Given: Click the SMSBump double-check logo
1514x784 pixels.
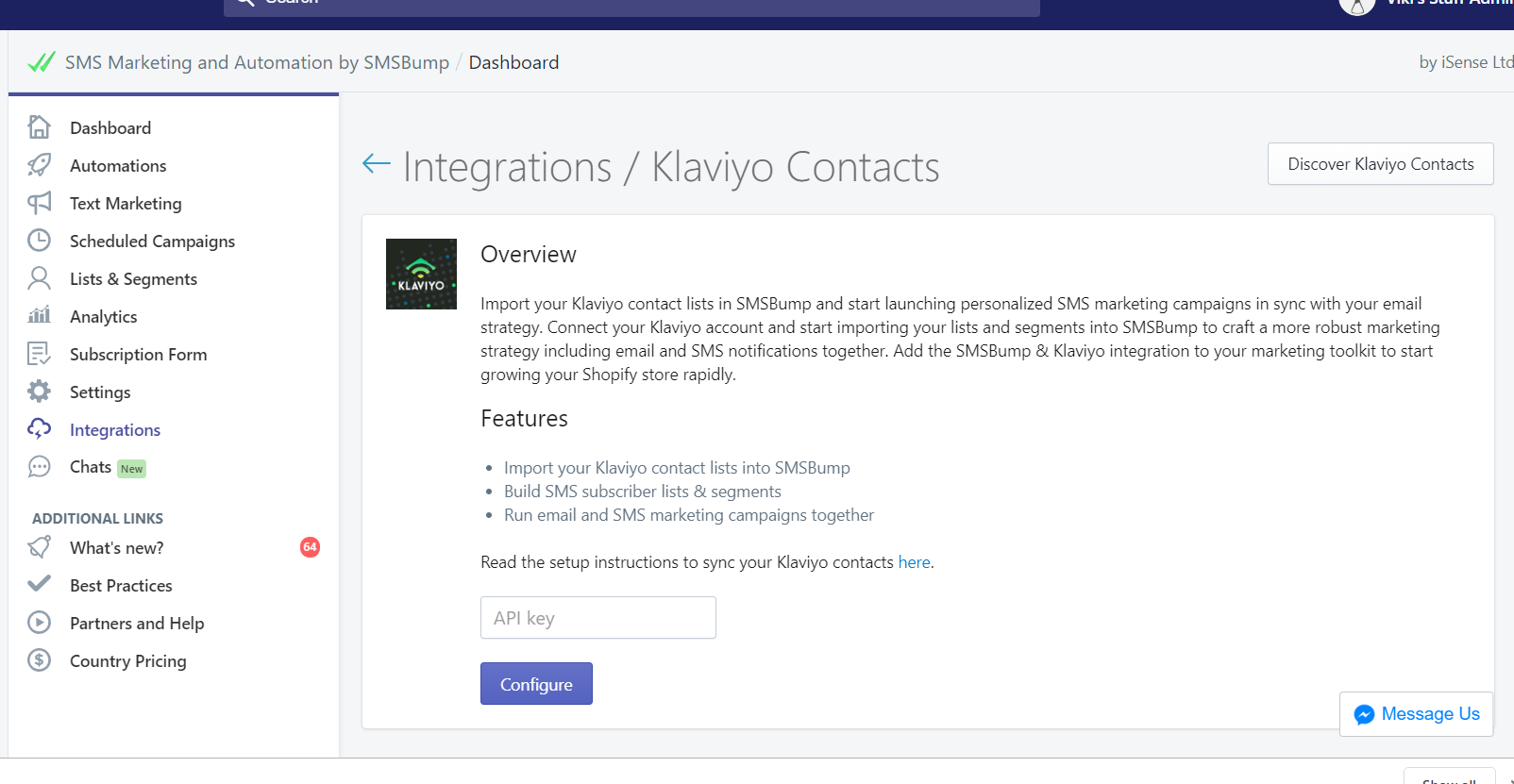Looking at the screenshot, I should click(x=42, y=62).
